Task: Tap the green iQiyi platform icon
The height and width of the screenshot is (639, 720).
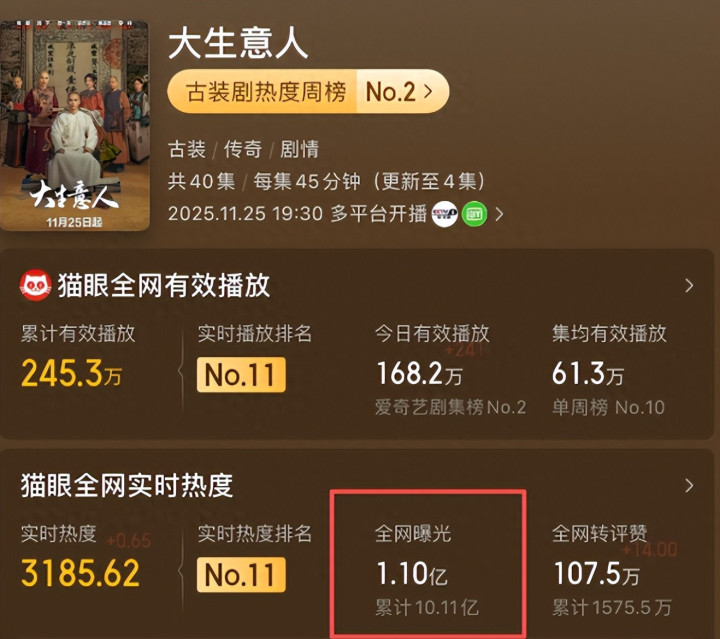Action: [x=474, y=214]
